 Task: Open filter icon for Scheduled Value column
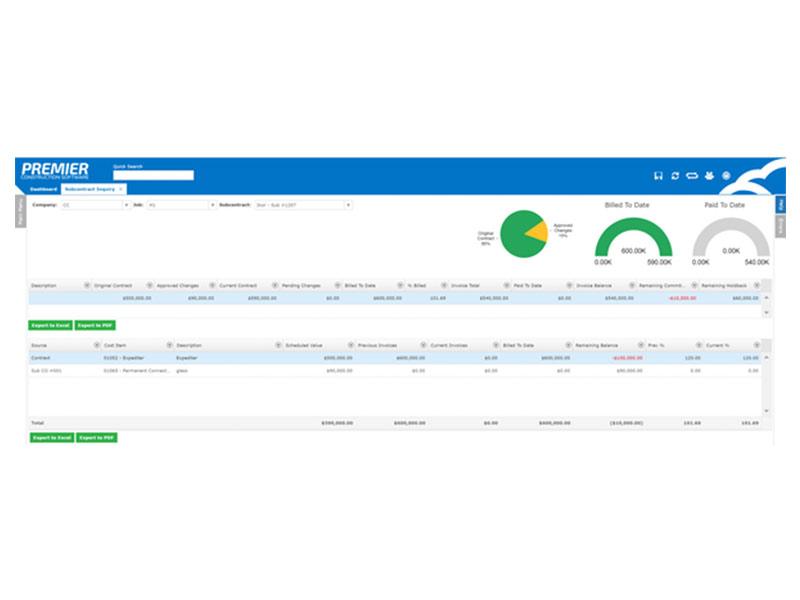351,345
